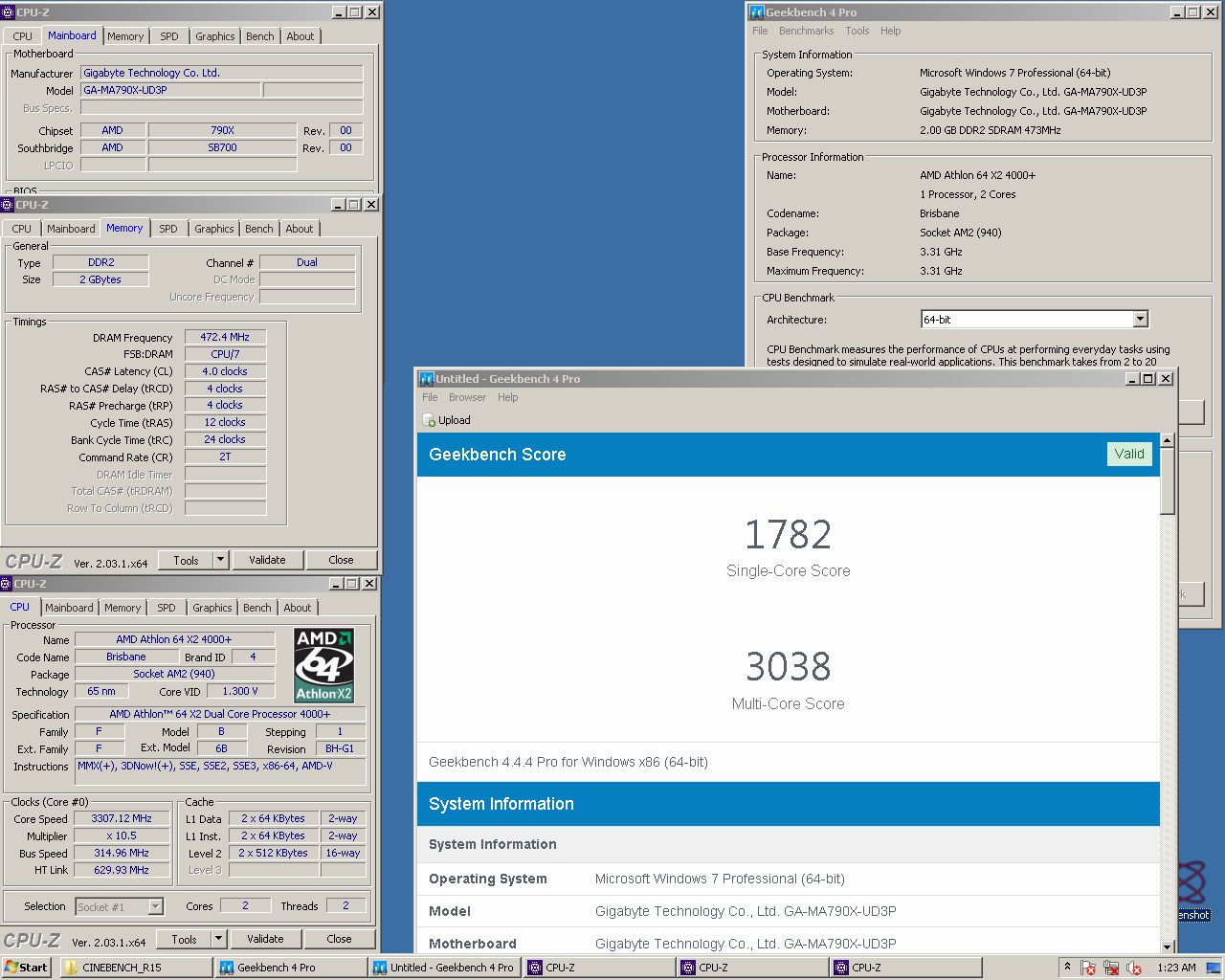Click Core VID value 1.300 V
This screenshot has width=1225, height=980.
pos(240,691)
